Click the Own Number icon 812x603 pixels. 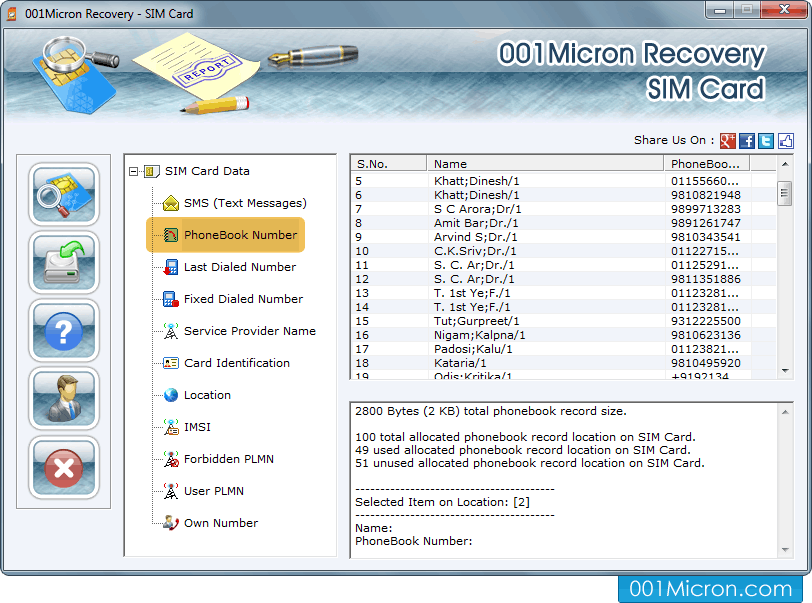tap(171, 523)
